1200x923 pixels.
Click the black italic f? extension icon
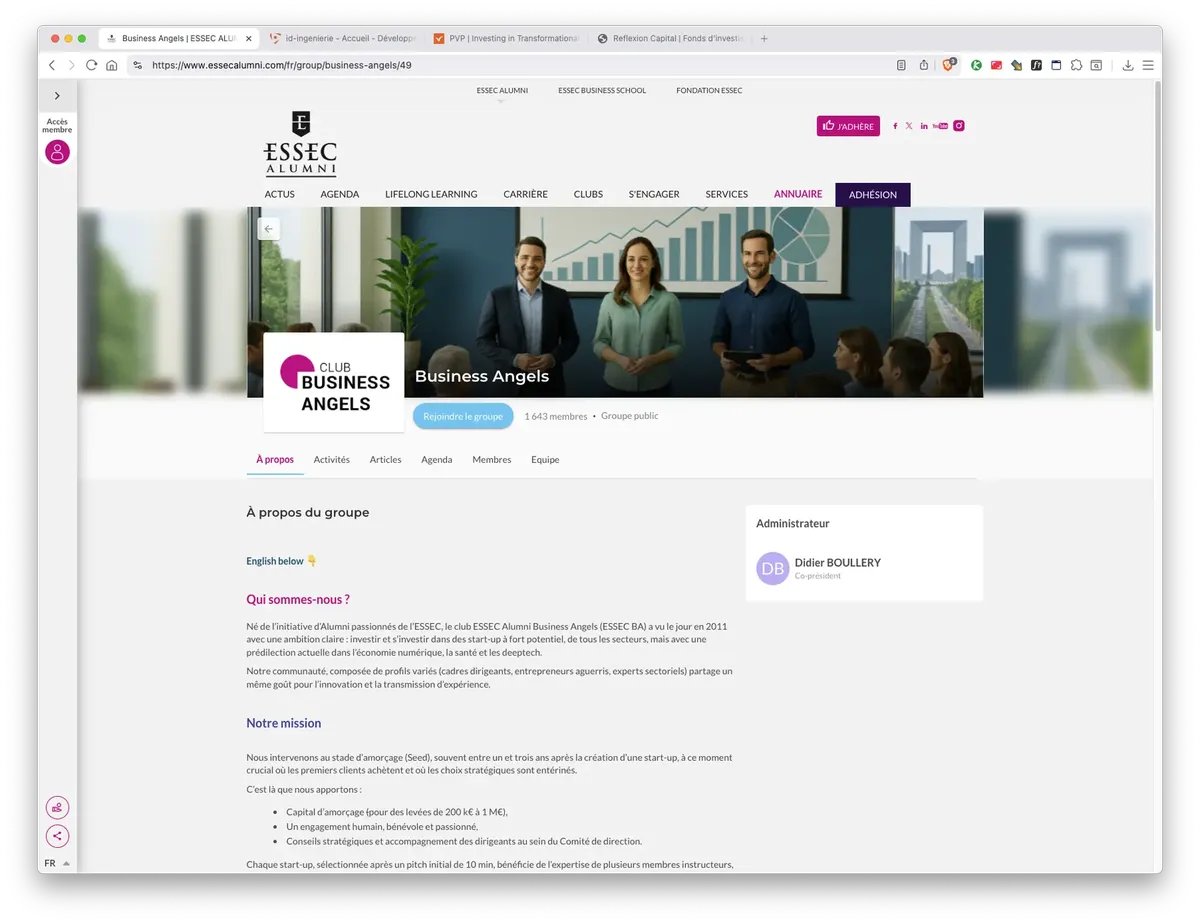coord(1036,65)
